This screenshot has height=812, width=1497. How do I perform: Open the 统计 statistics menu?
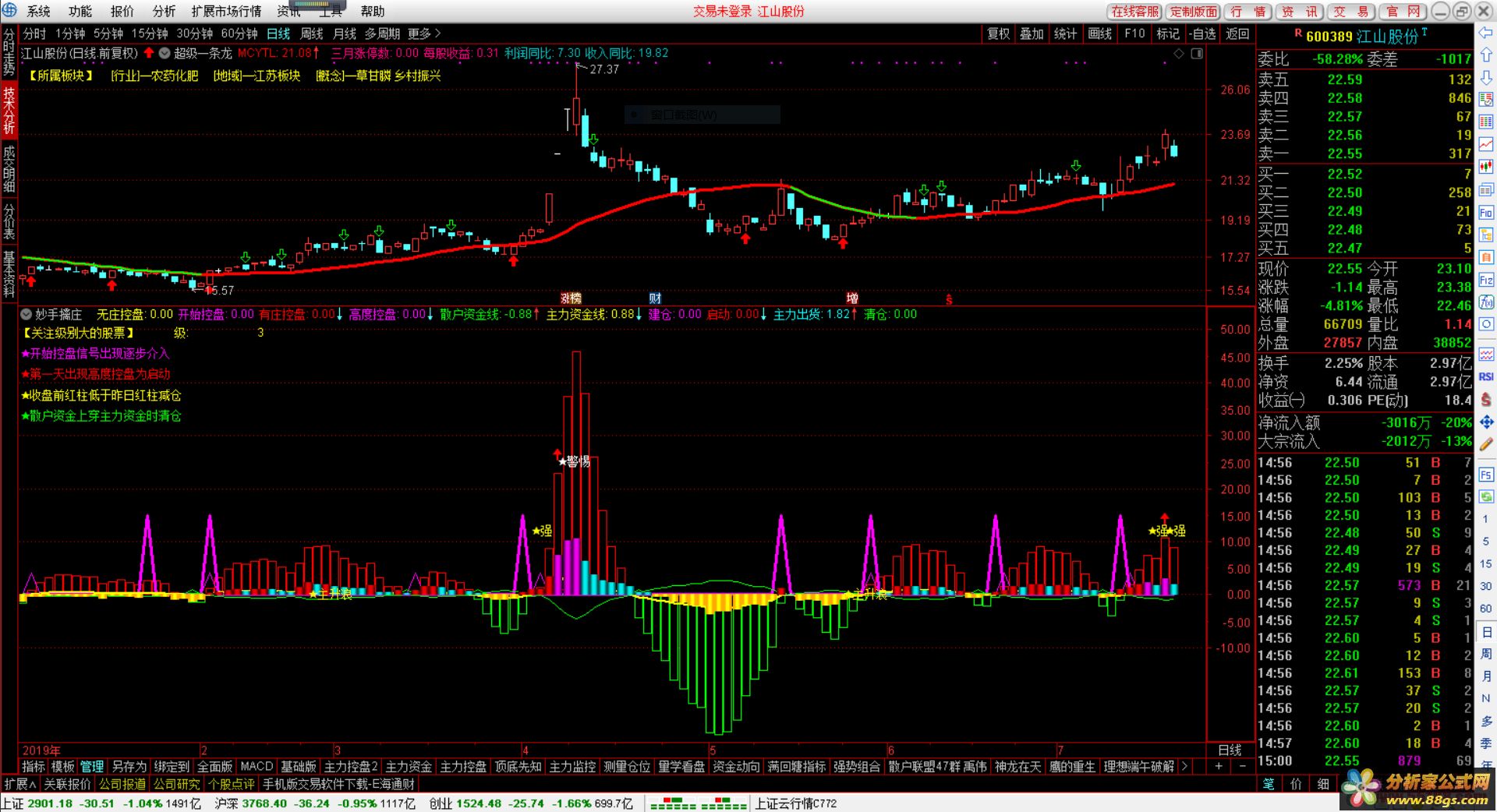coord(1066,34)
